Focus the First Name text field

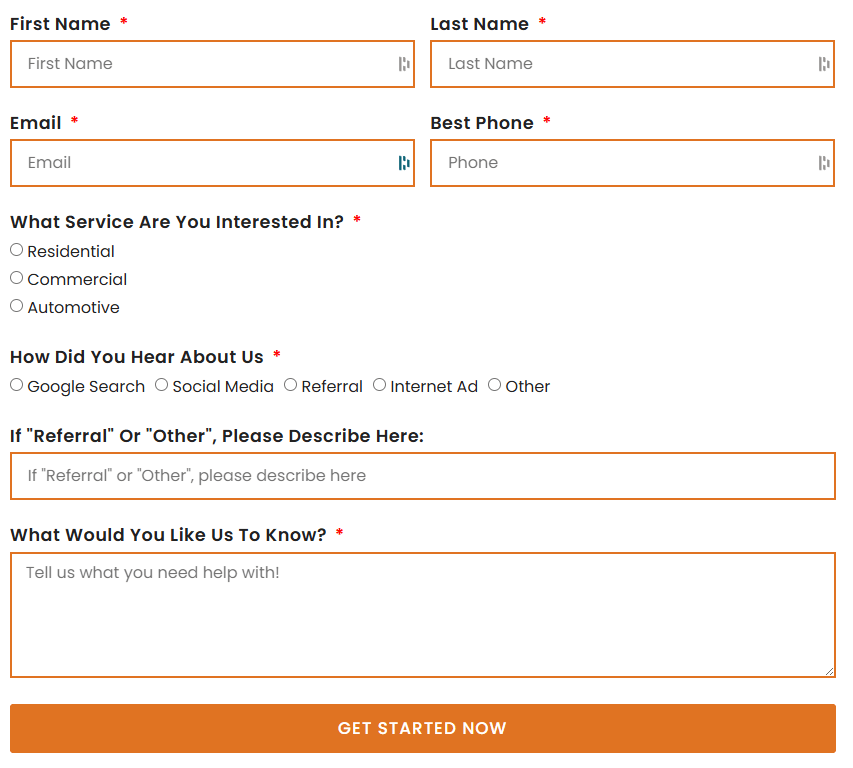[x=200, y=64]
